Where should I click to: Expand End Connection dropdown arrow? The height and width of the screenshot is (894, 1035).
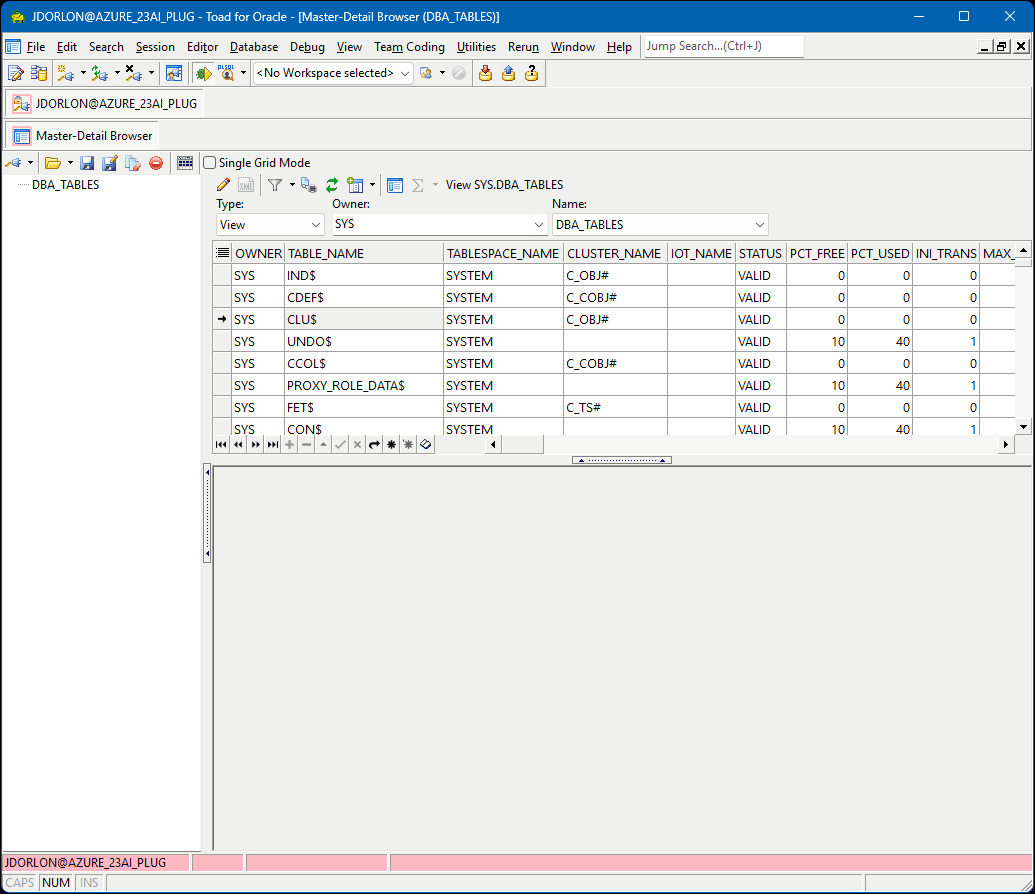click(x=152, y=73)
